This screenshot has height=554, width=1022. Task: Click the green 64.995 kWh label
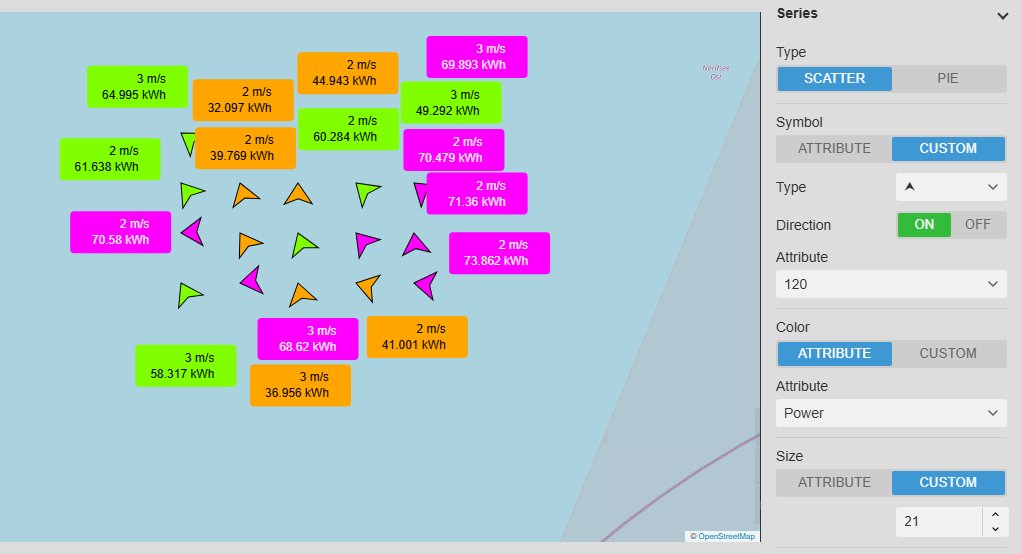coord(138,87)
